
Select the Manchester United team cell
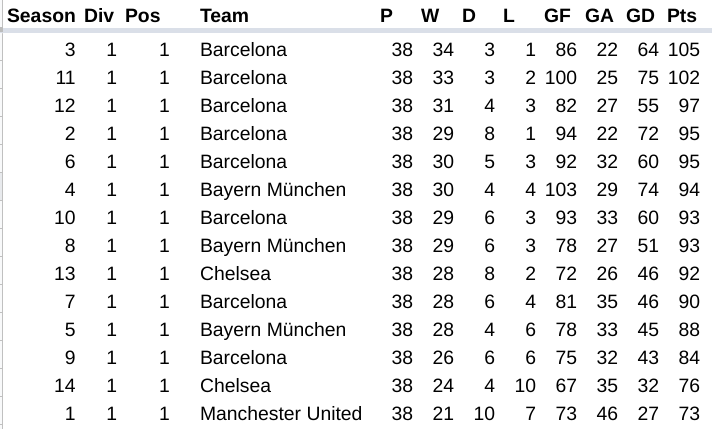coord(281,414)
